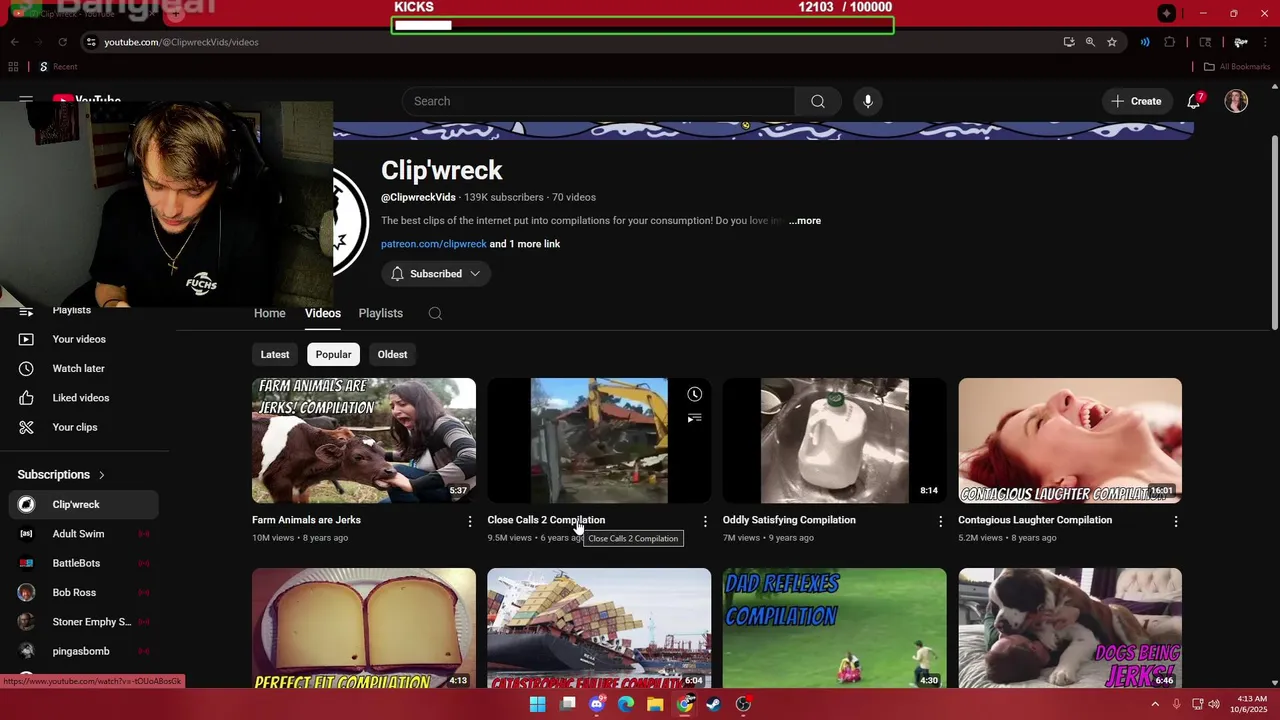Open Adult Swim subscription

point(84,534)
